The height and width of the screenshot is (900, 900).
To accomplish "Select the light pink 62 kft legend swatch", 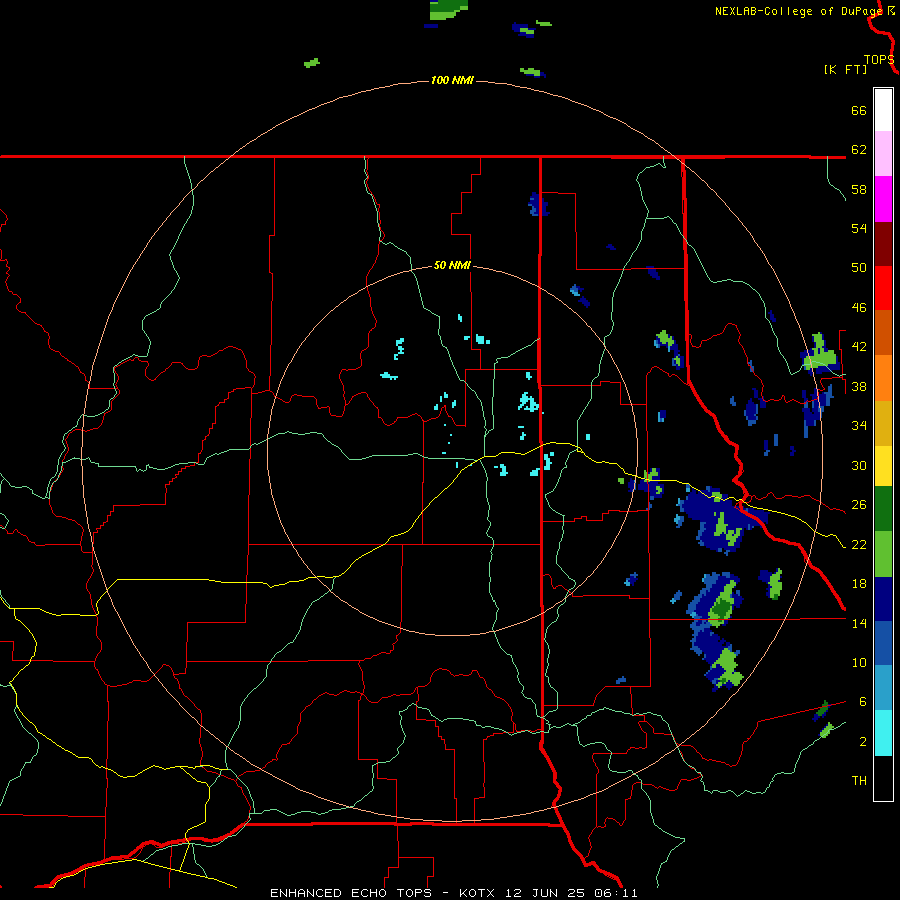I will [883, 153].
